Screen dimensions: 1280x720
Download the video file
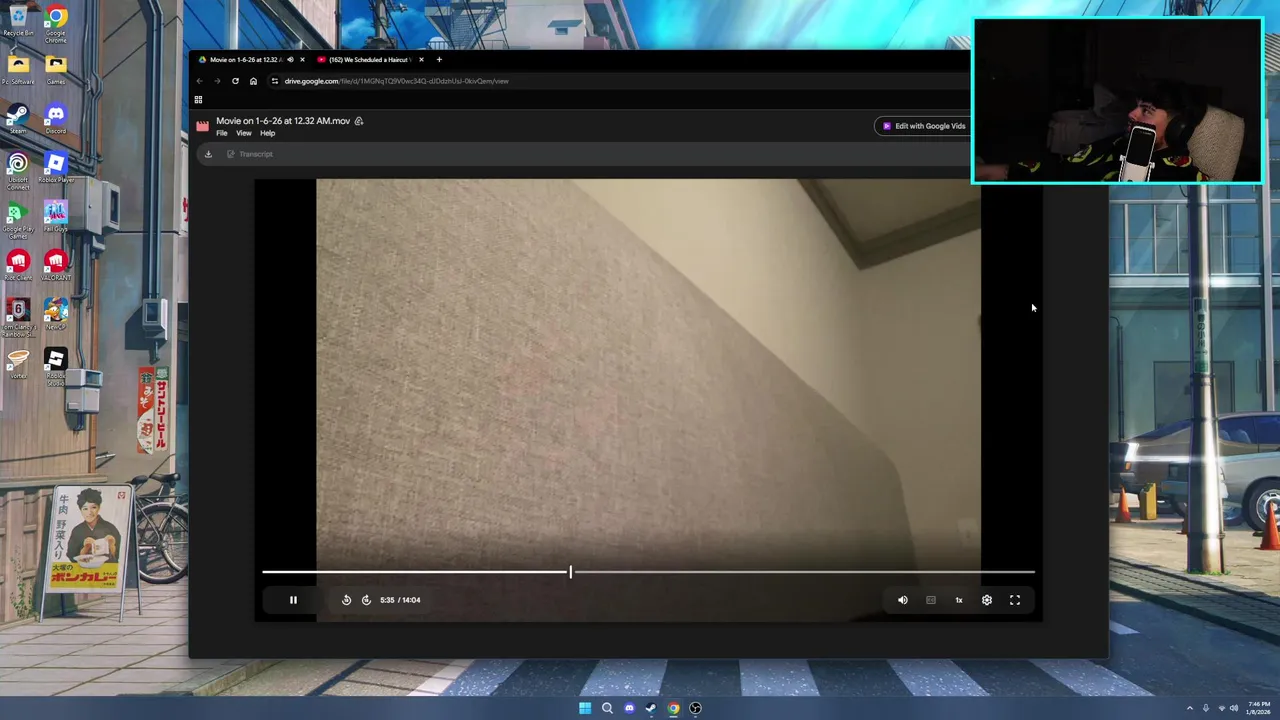point(208,154)
